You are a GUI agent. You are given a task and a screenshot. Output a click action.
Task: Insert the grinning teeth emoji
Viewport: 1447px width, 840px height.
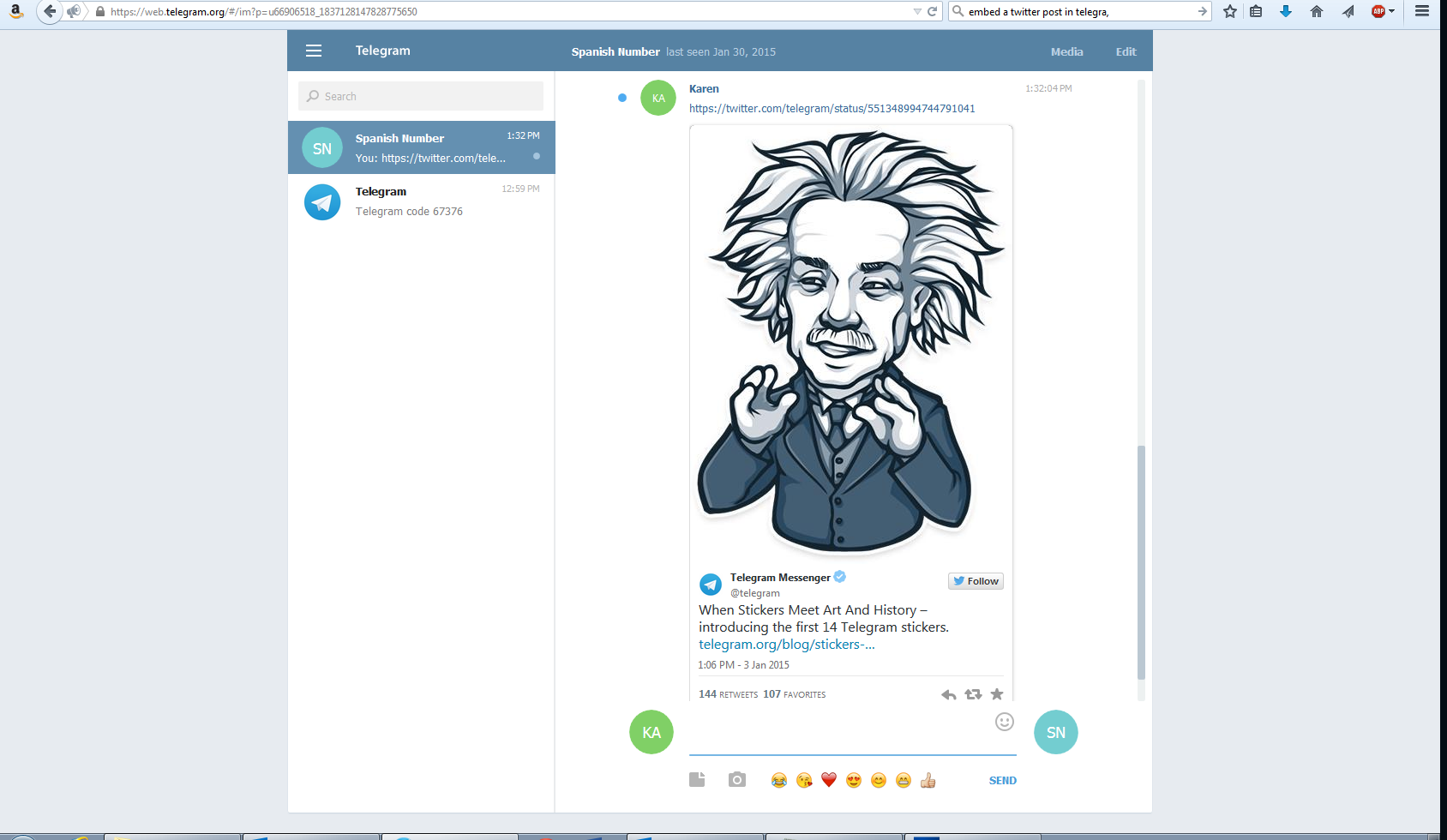coord(904,780)
